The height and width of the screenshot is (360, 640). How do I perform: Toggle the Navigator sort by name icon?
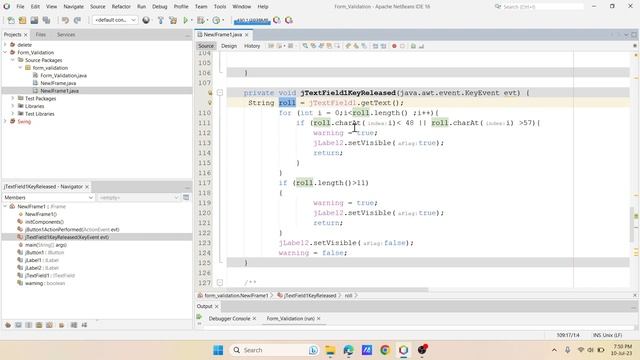(74, 325)
